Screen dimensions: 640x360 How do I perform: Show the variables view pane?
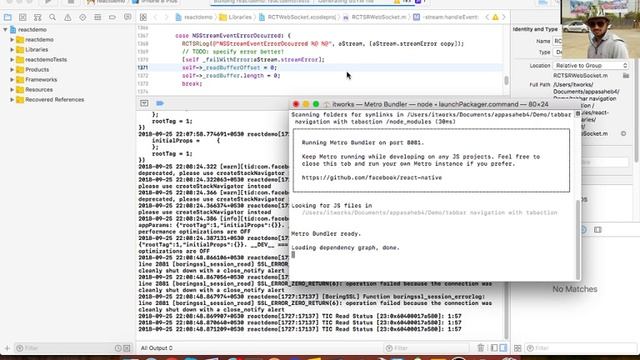tap(494, 348)
